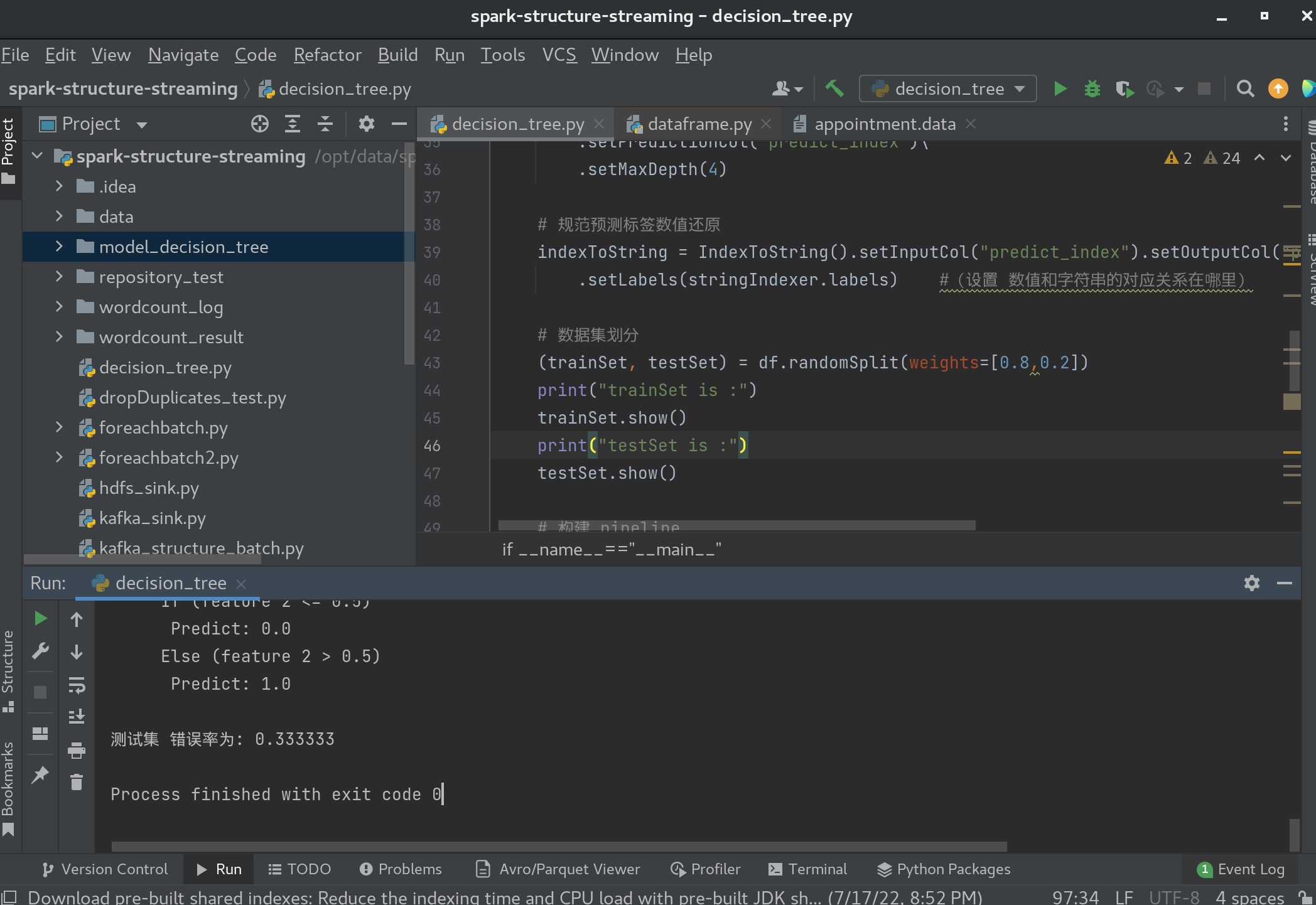
Task: Open dropDuplicates_test.py in the tree
Action: 192,397
